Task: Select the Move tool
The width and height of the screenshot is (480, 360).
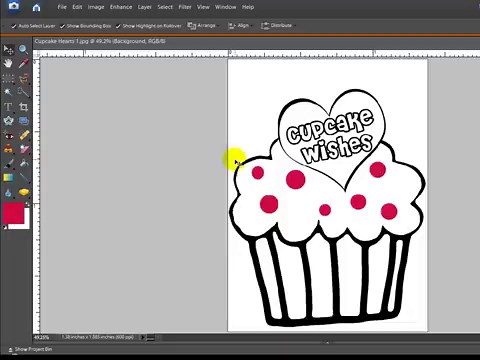Action: (8, 50)
